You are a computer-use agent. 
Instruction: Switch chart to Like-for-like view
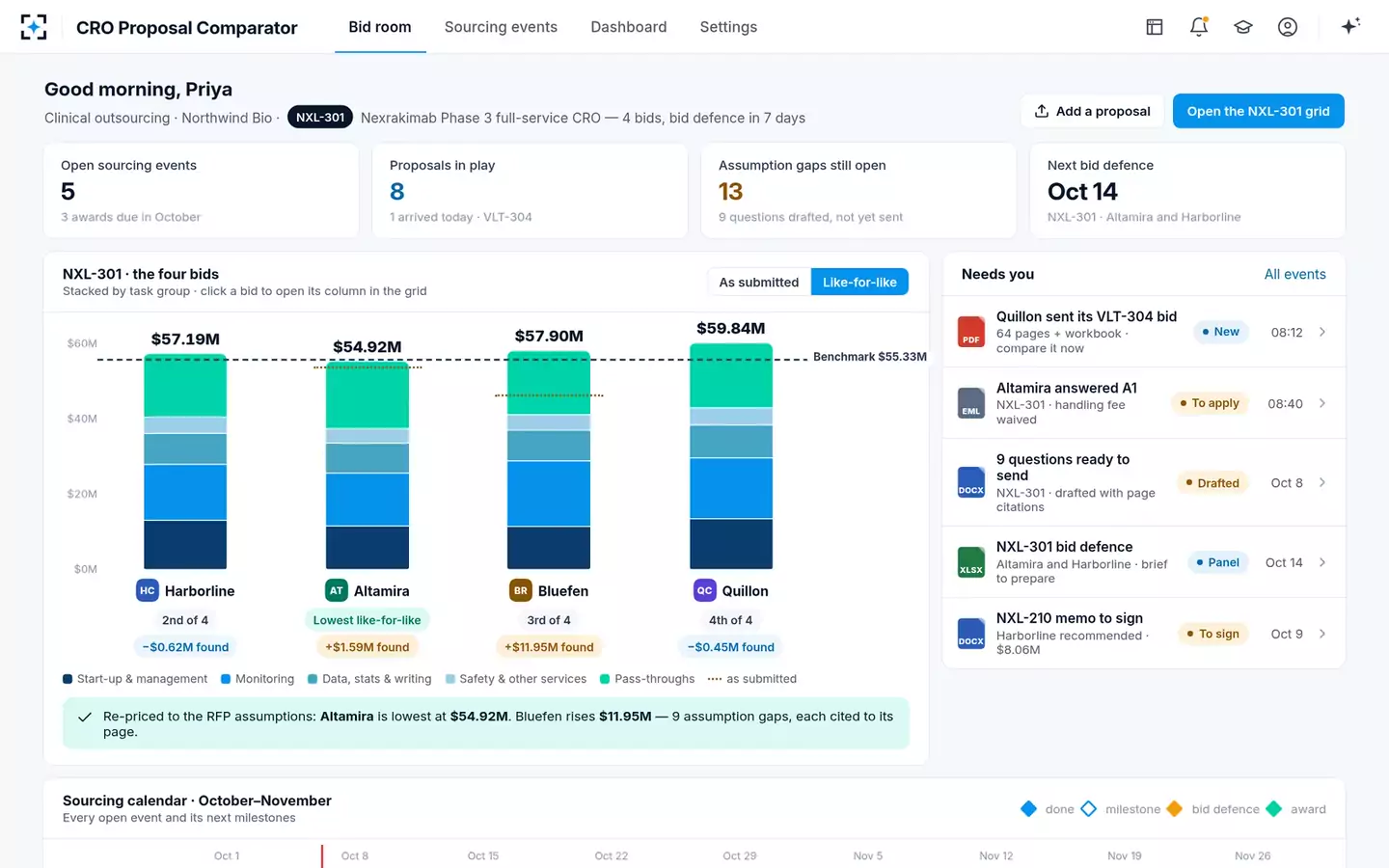click(x=859, y=283)
